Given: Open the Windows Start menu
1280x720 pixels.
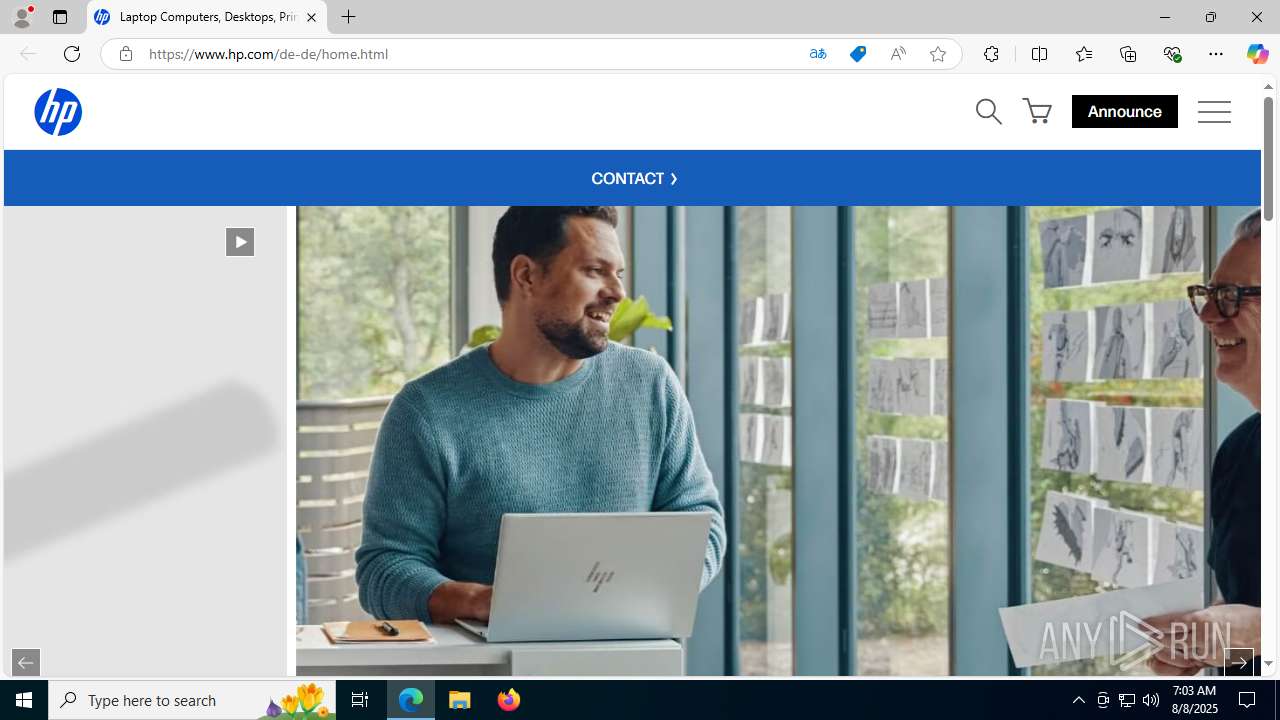Looking at the screenshot, I should coord(24,700).
